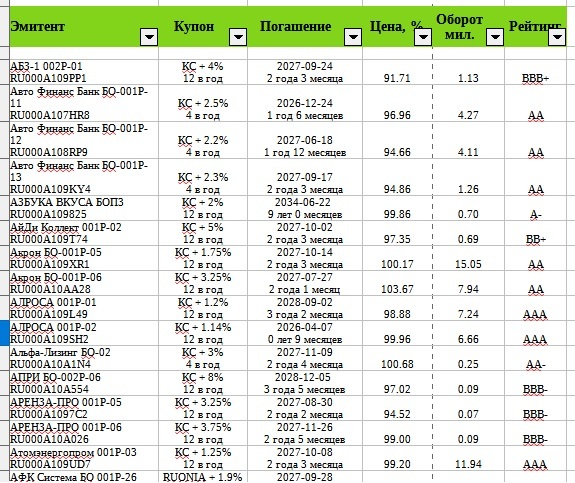Image resolution: width=575 pixels, height=483 pixels.
Task: Click the КС + 5% coupon cell
Action: (203, 233)
